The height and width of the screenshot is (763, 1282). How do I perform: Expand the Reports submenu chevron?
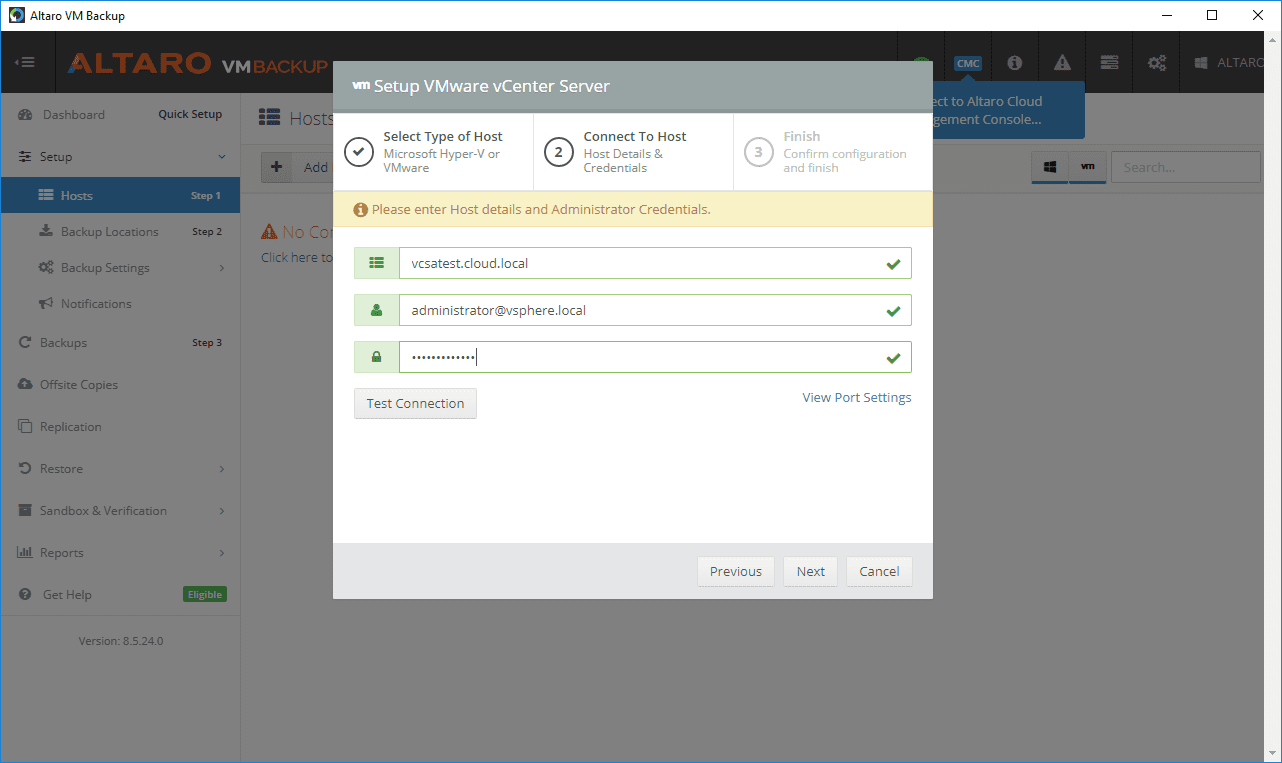pos(222,553)
